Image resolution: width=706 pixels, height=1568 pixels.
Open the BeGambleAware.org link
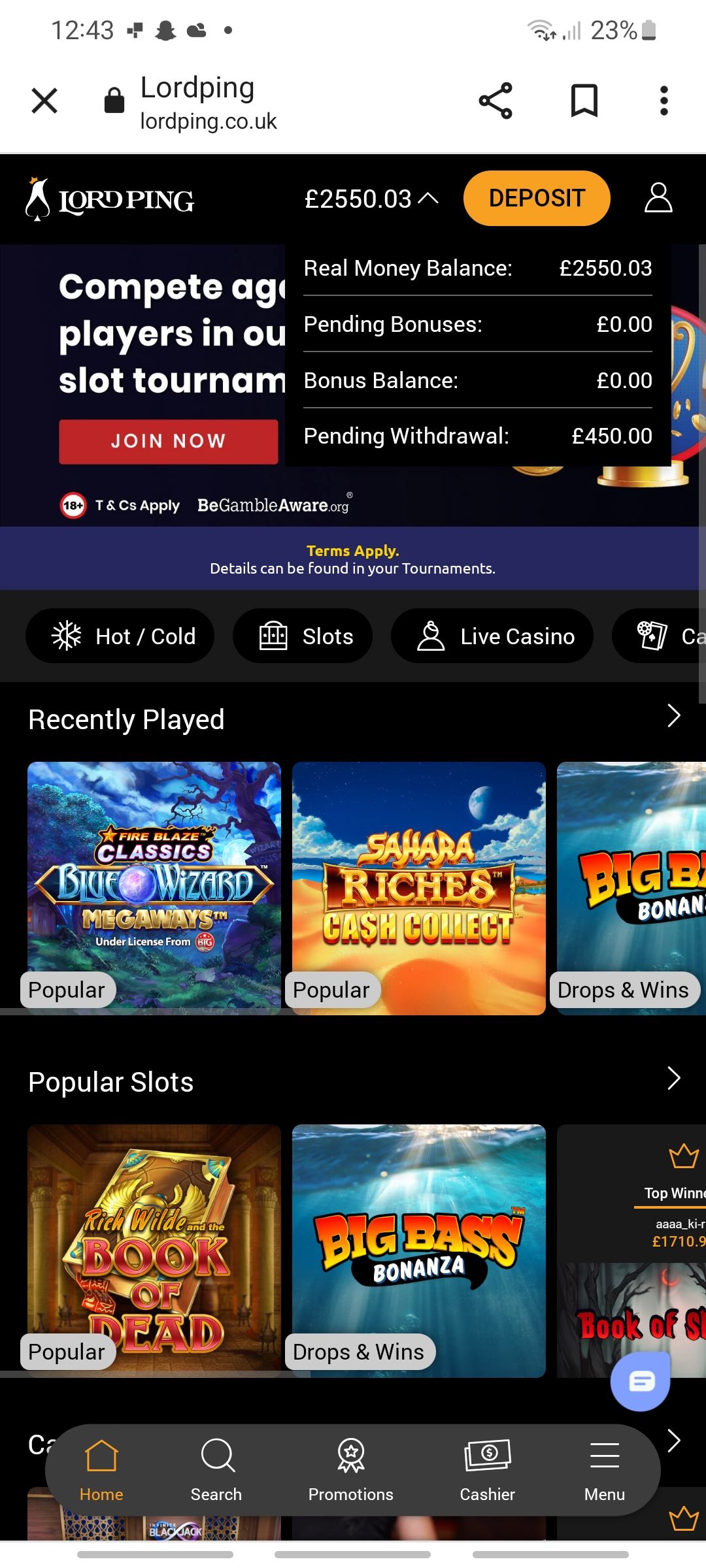[x=275, y=504]
